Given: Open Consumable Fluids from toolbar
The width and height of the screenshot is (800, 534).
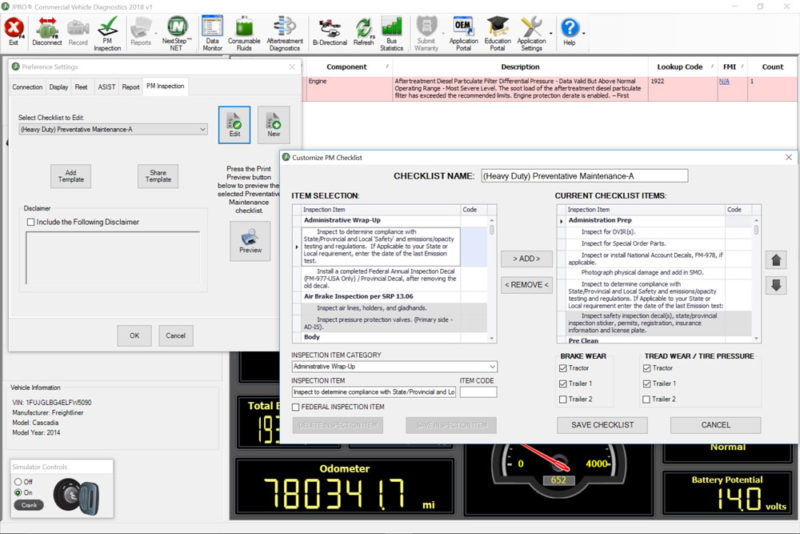Looking at the screenshot, I should pyautogui.click(x=247, y=30).
